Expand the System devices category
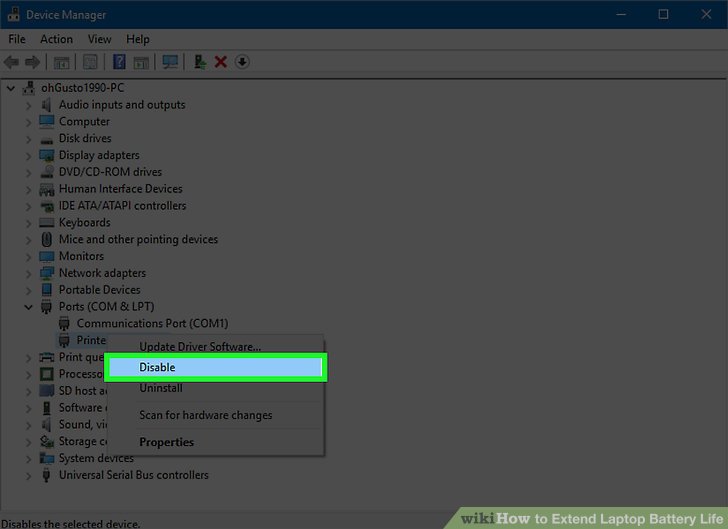Viewport: 728px width, 529px height. (28, 459)
